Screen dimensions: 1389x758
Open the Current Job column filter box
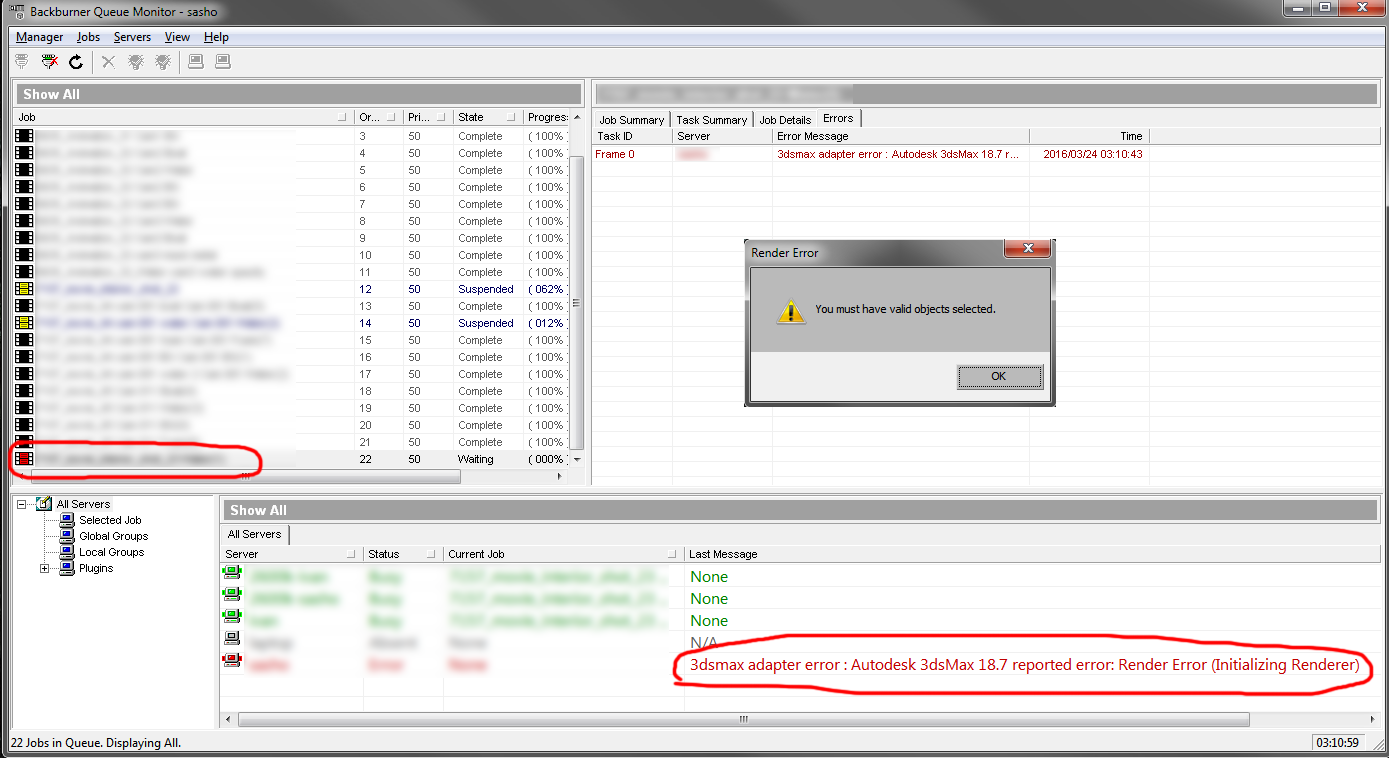point(672,554)
